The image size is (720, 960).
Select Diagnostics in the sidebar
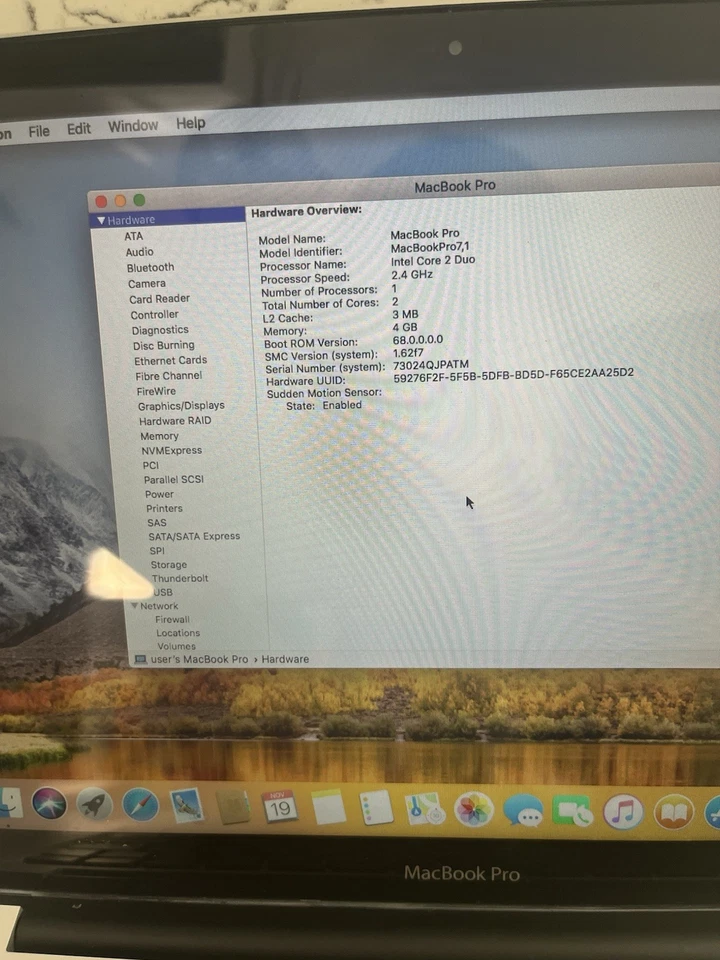(x=160, y=330)
